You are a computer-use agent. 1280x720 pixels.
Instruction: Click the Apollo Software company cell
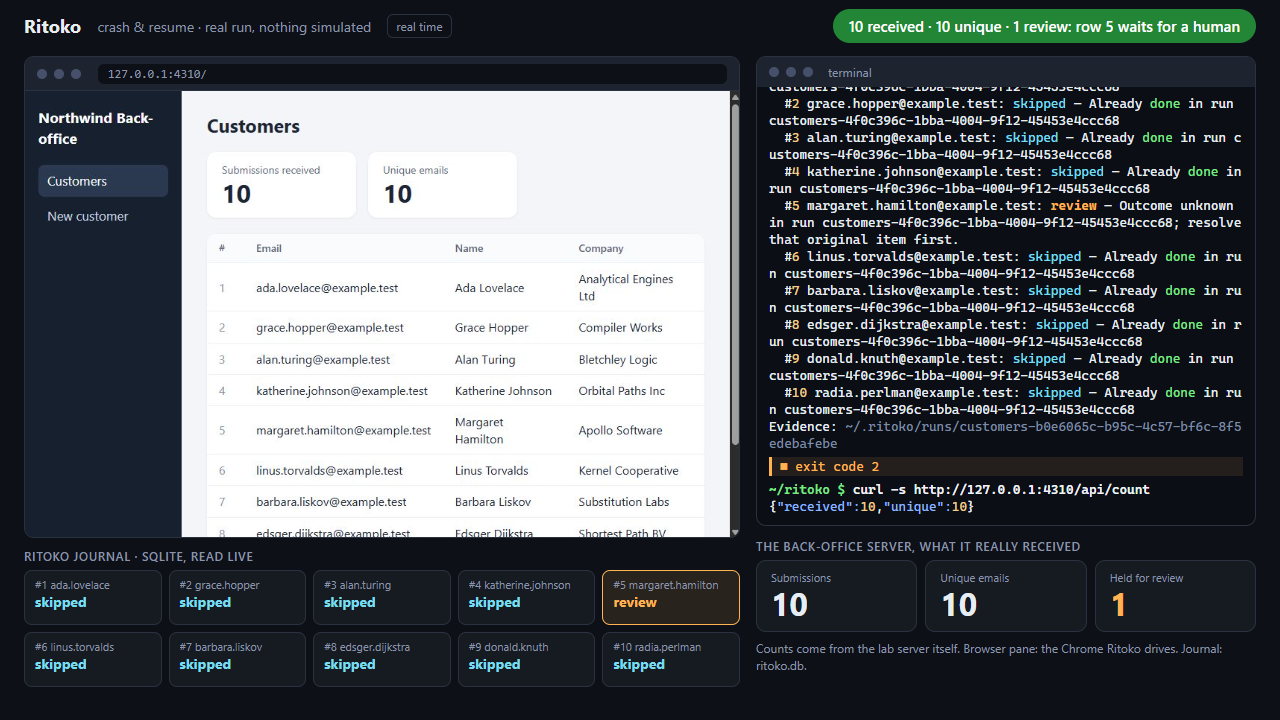tap(620, 431)
